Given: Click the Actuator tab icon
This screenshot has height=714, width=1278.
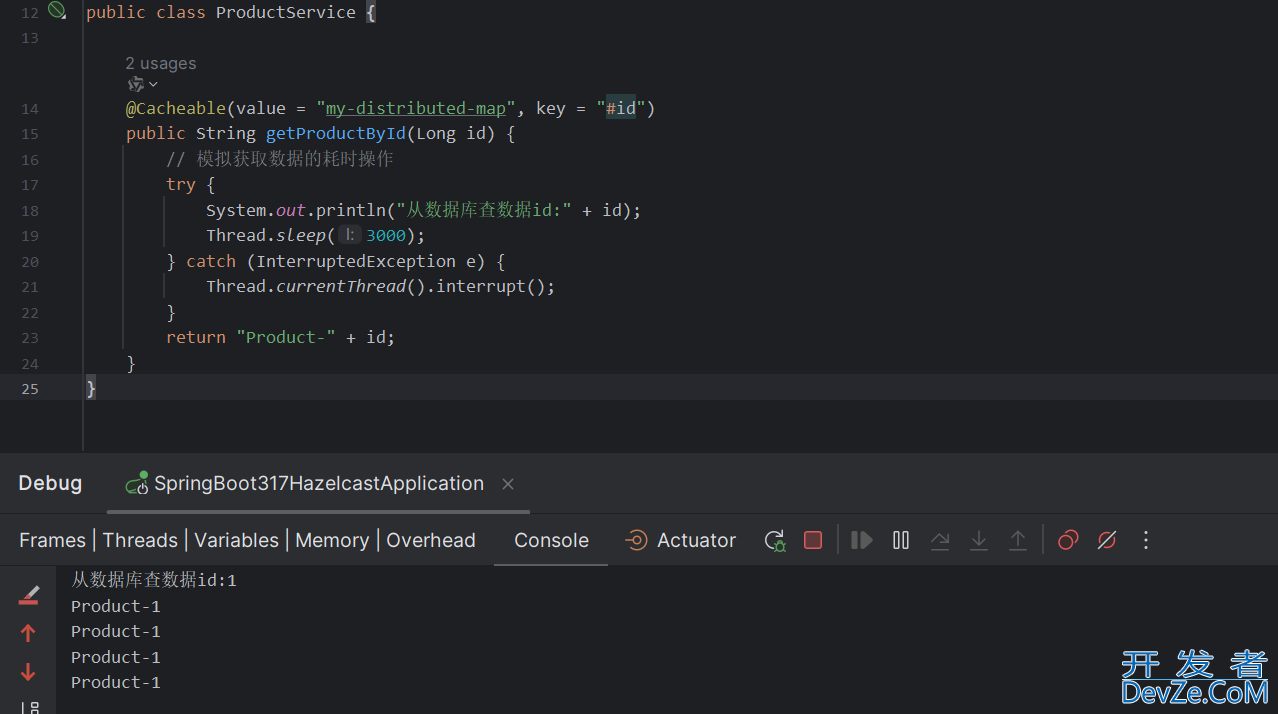Looking at the screenshot, I should tap(636, 540).
